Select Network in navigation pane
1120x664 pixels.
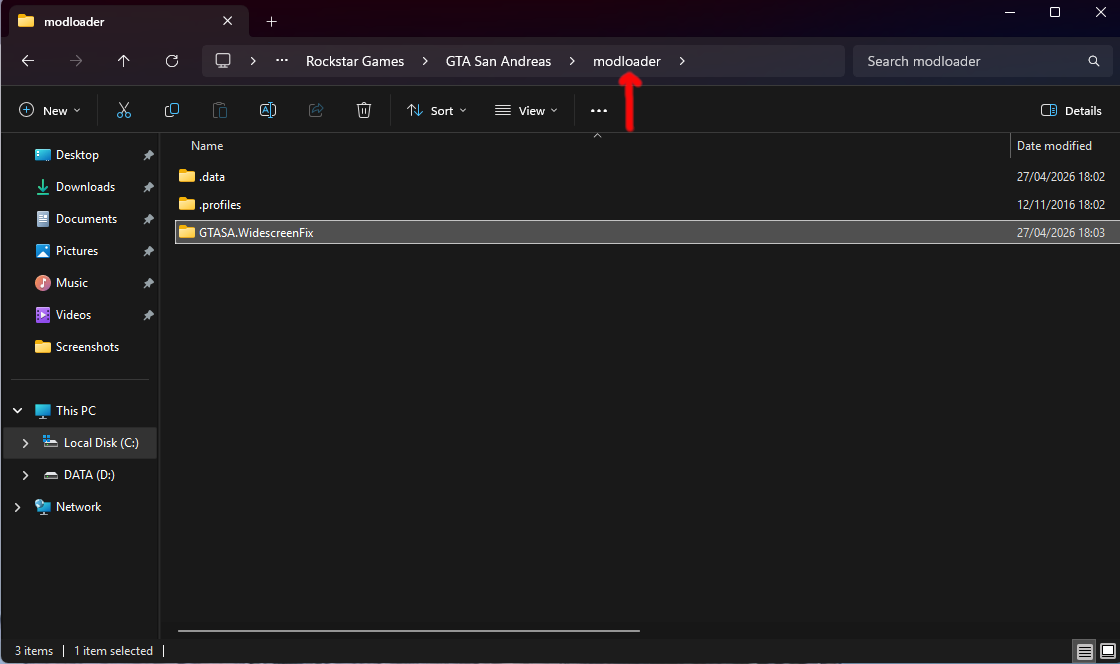click(79, 507)
